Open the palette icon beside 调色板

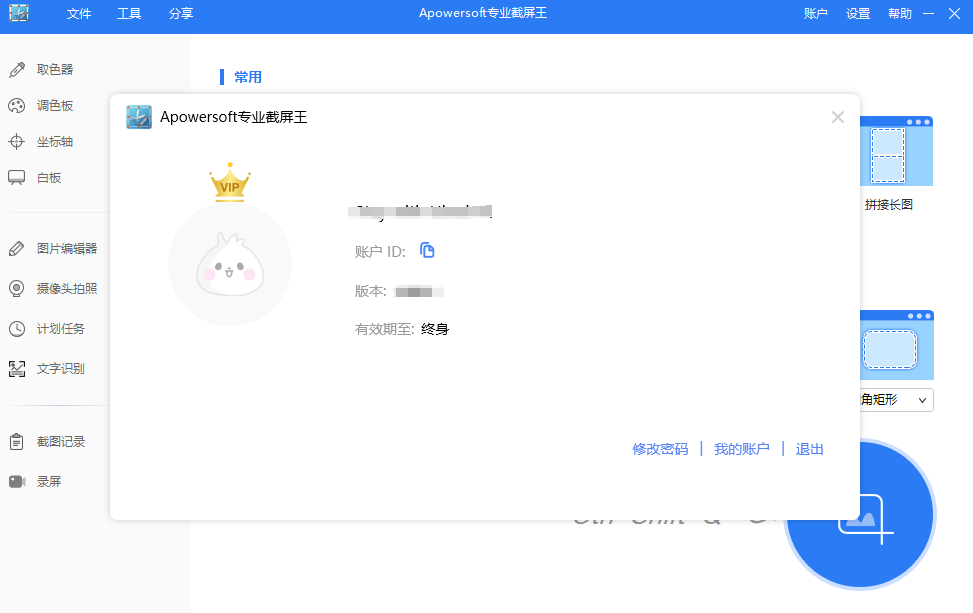tap(17, 105)
